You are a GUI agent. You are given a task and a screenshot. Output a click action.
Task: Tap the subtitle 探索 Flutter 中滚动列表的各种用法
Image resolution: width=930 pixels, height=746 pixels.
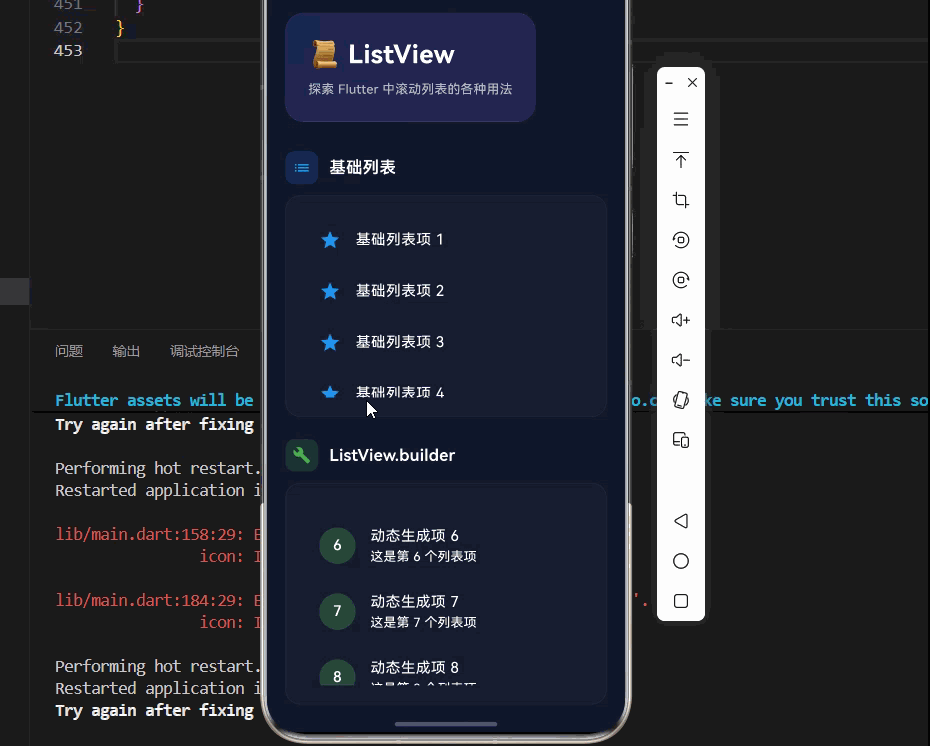pyautogui.click(x=410, y=89)
